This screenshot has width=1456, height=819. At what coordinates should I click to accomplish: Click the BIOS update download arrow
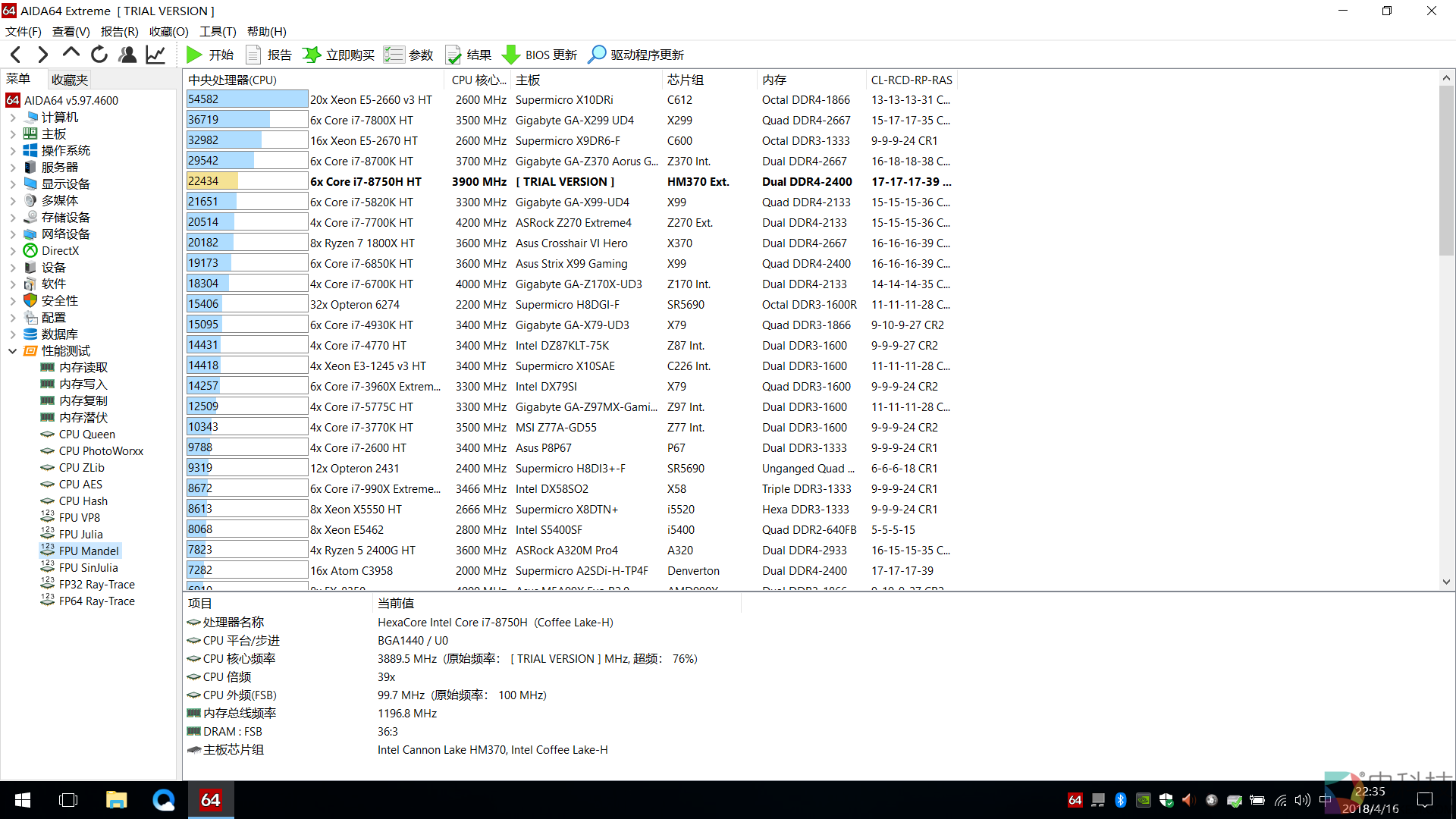click(511, 55)
